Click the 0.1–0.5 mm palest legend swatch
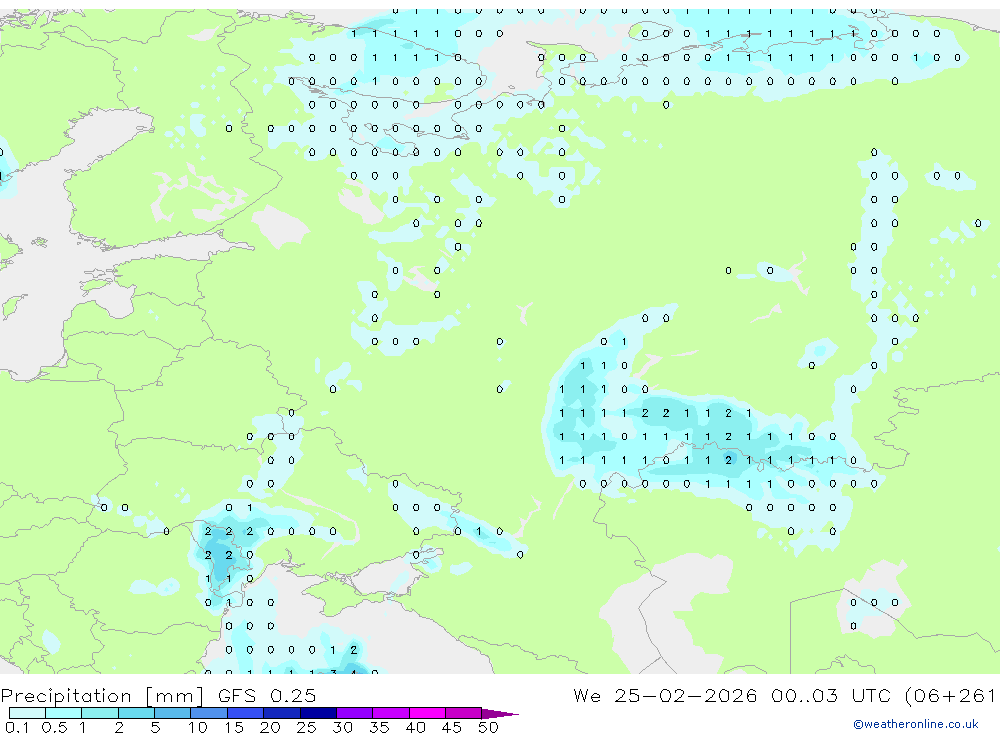Viewport: 1000px width, 733px height. click(x=27, y=713)
